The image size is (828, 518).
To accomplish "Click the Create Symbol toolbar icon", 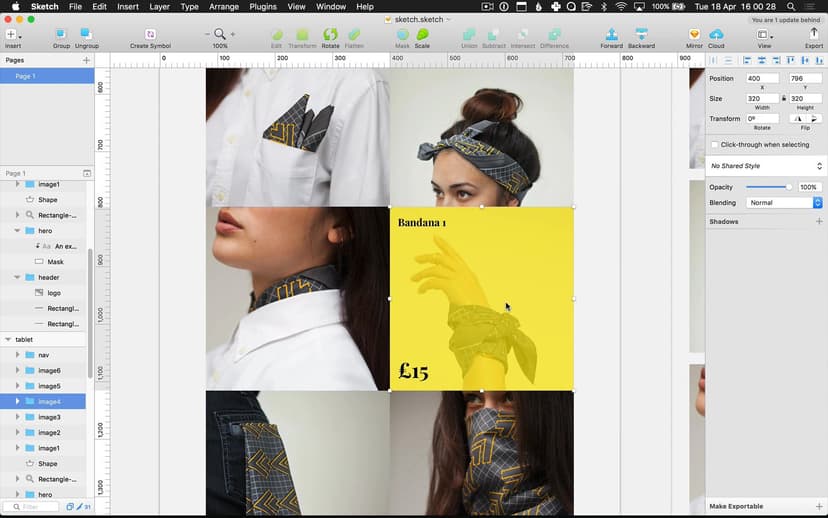I will point(150,35).
